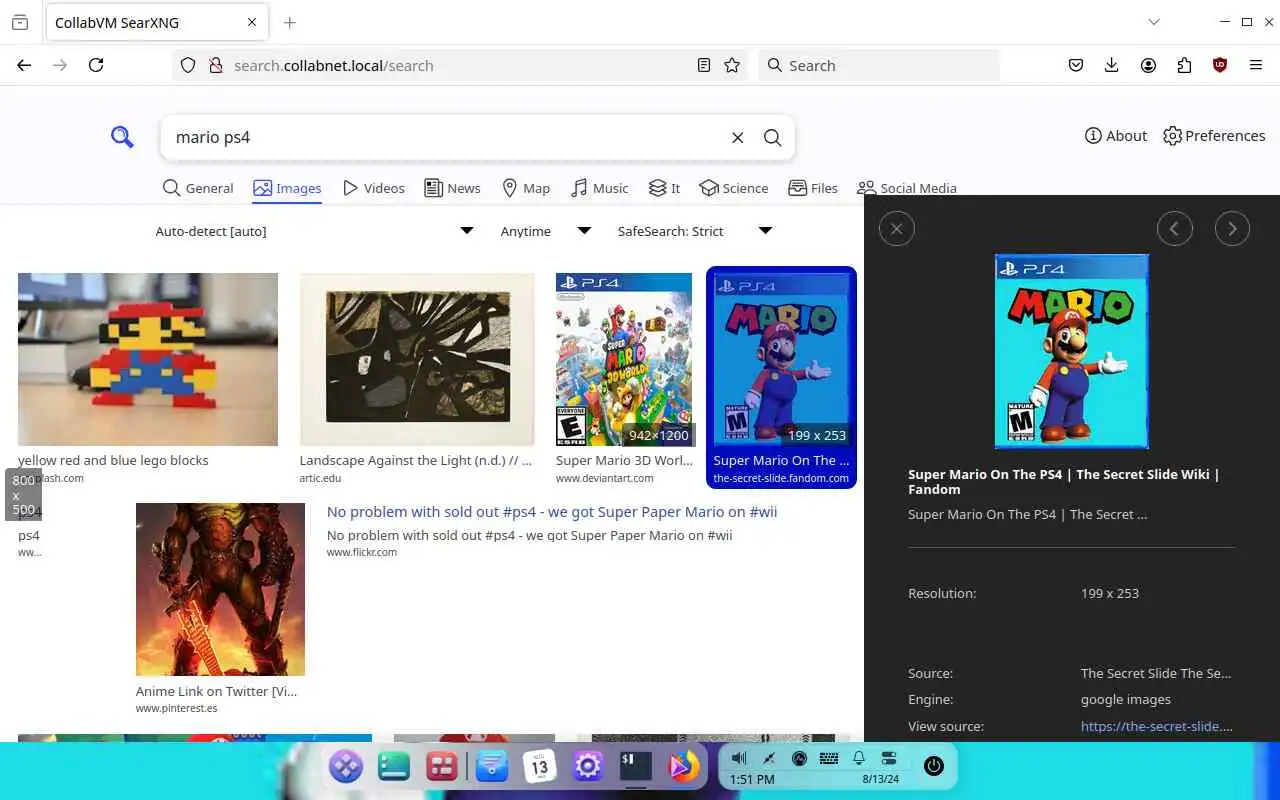The height and width of the screenshot is (800, 1280).
Task: Open the Pocket save icon
Action: [x=1076, y=65]
